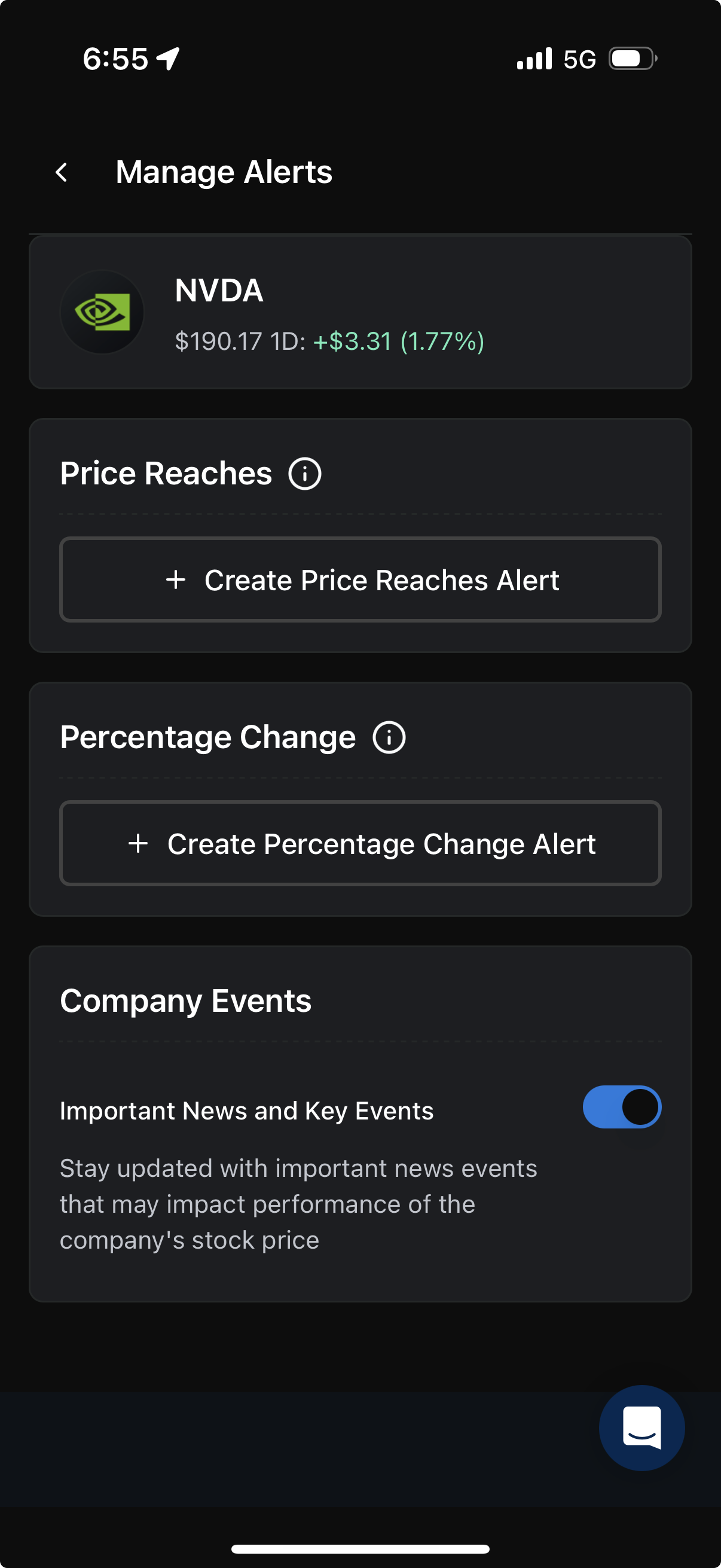Tap the green +$3.31 (1.77%) change
Viewport: 721px width, 1568px height.
point(399,341)
